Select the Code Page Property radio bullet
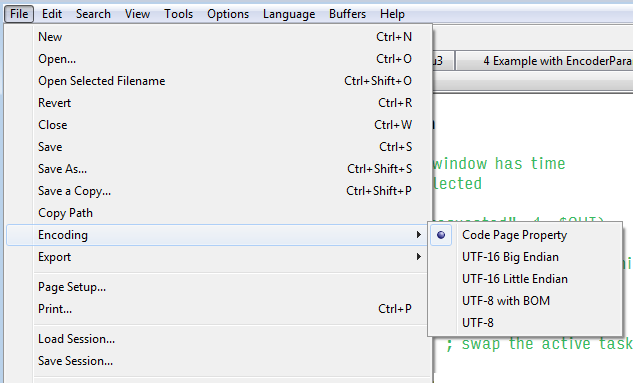The image size is (633, 383). (441, 235)
